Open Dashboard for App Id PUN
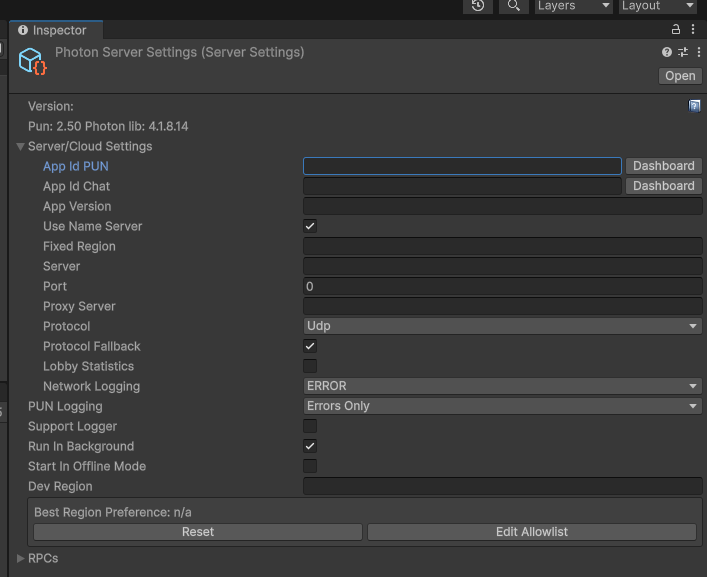This screenshot has height=577, width=707. 663,166
